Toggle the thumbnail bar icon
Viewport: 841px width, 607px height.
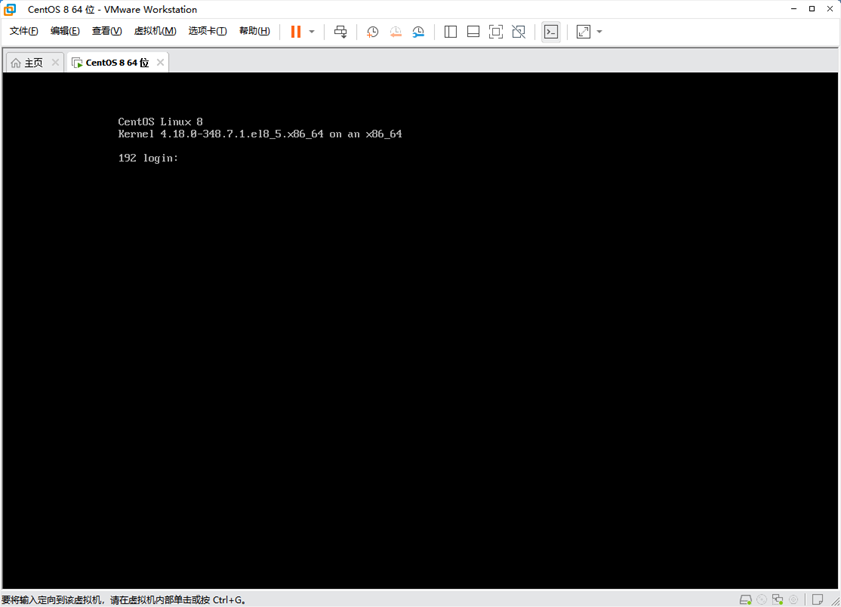[x=473, y=32]
